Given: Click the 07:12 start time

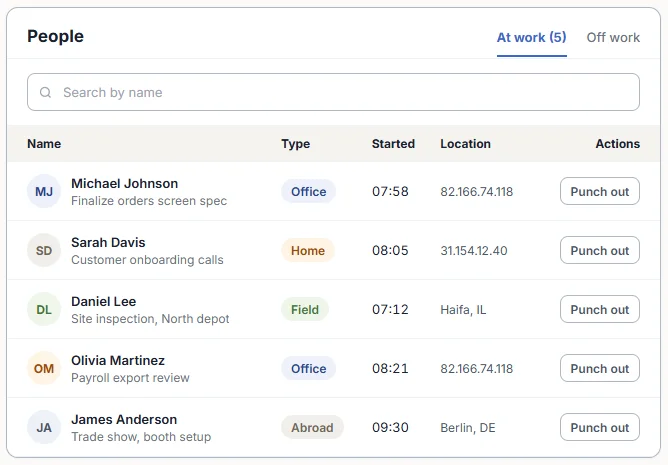Looking at the screenshot, I should coord(390,309).
